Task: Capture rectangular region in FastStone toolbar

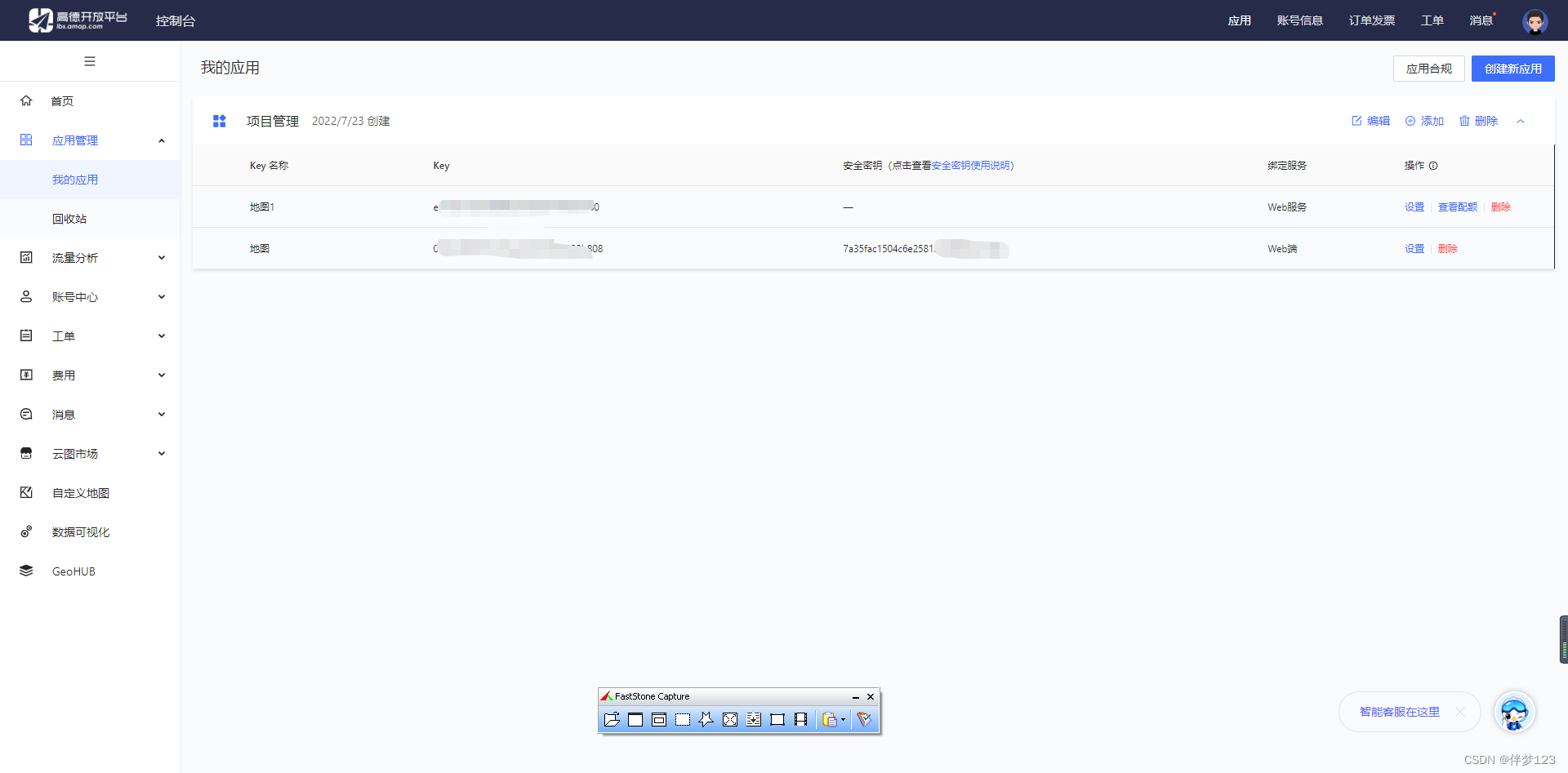Action: coord(683,719)
